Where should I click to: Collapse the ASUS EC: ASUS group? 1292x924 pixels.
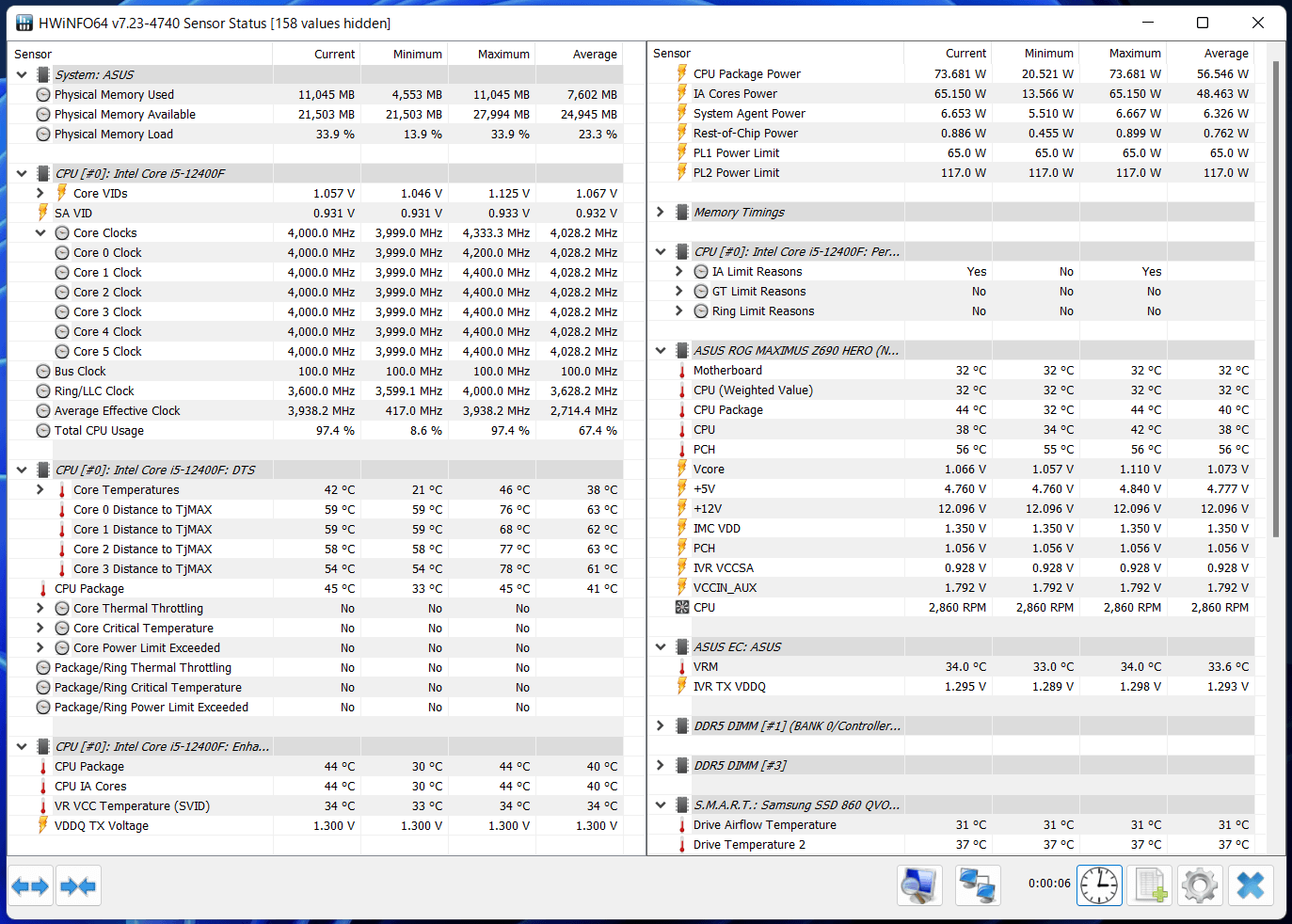pos(661,646)
